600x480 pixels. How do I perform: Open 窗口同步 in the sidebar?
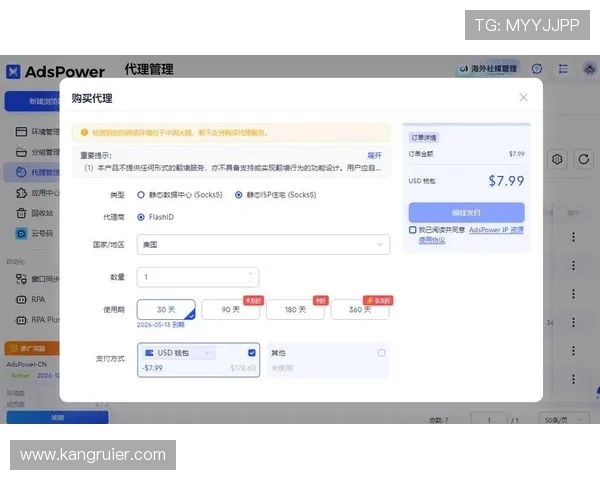pyautogui.click(x=38, y=279)
